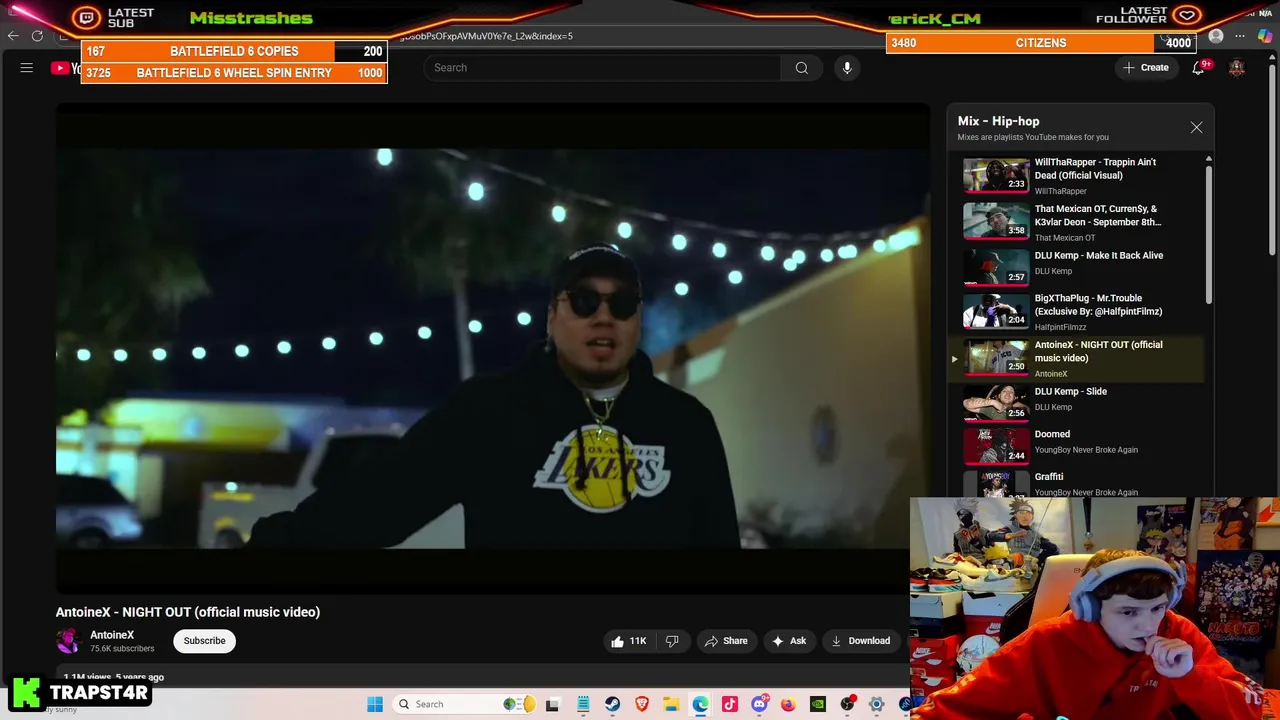The height and width of the screenshot is (720, 1280).
Task: Play WillThaRapper - Trappin Ain't Dead thumbnail
Action: [x=996, y=175]
